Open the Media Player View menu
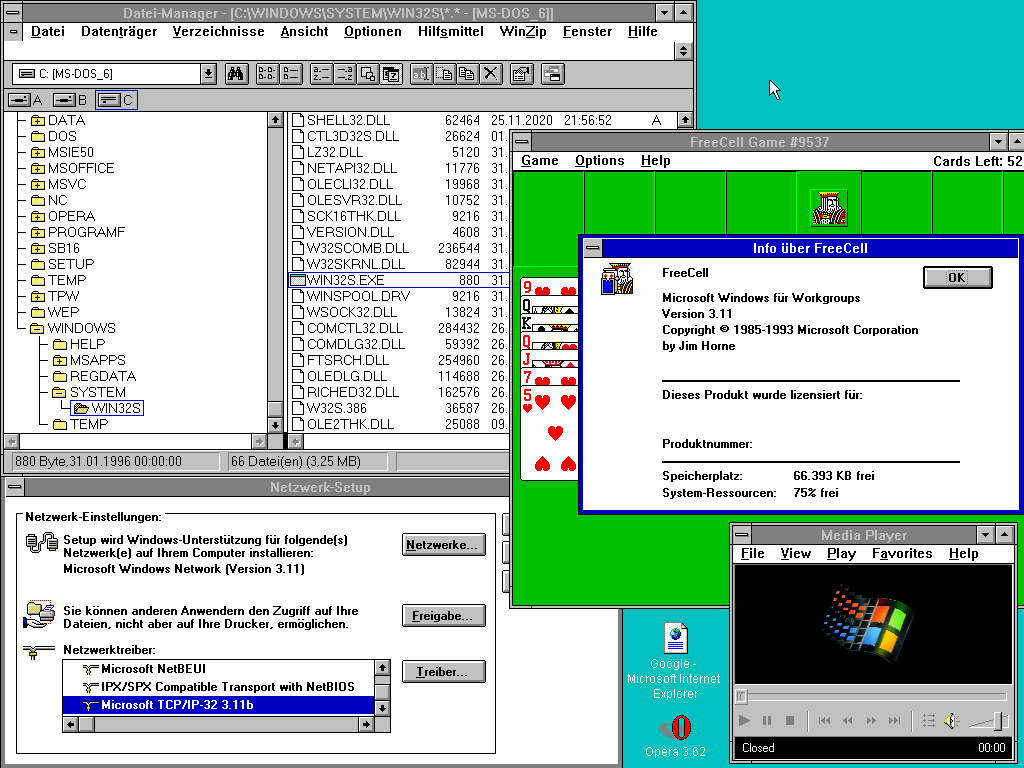This screenshot has width=1024, height=768. (795, 554)
